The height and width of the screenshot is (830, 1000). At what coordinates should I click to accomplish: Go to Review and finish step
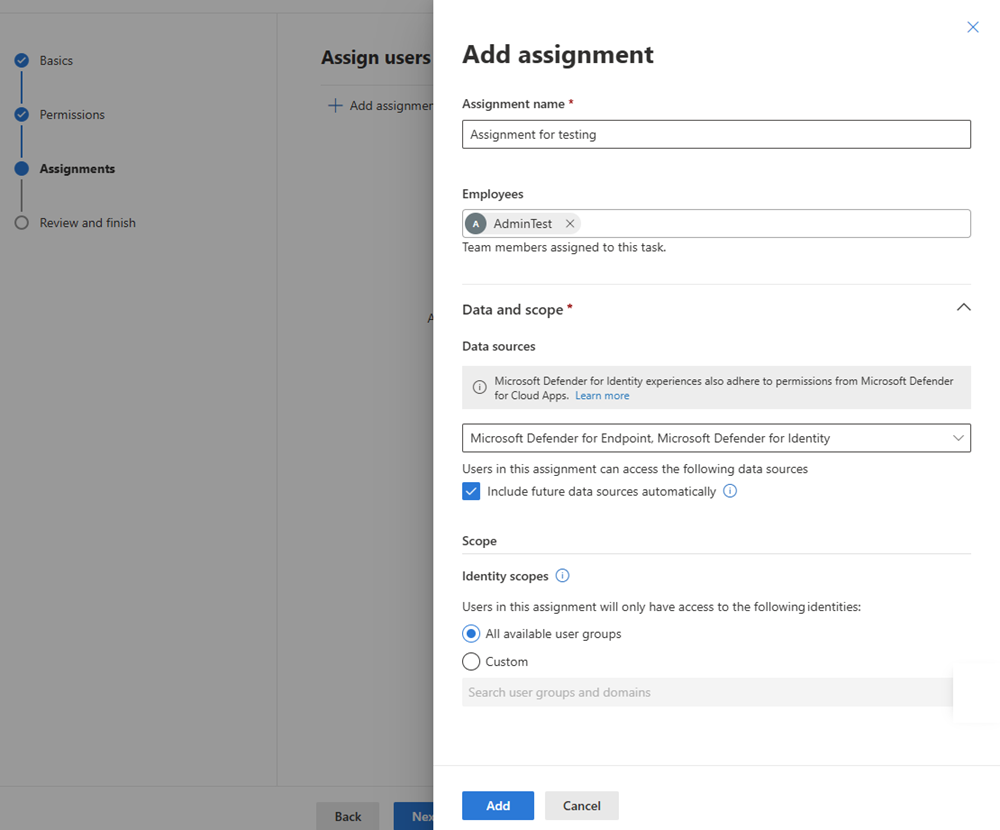87,223
